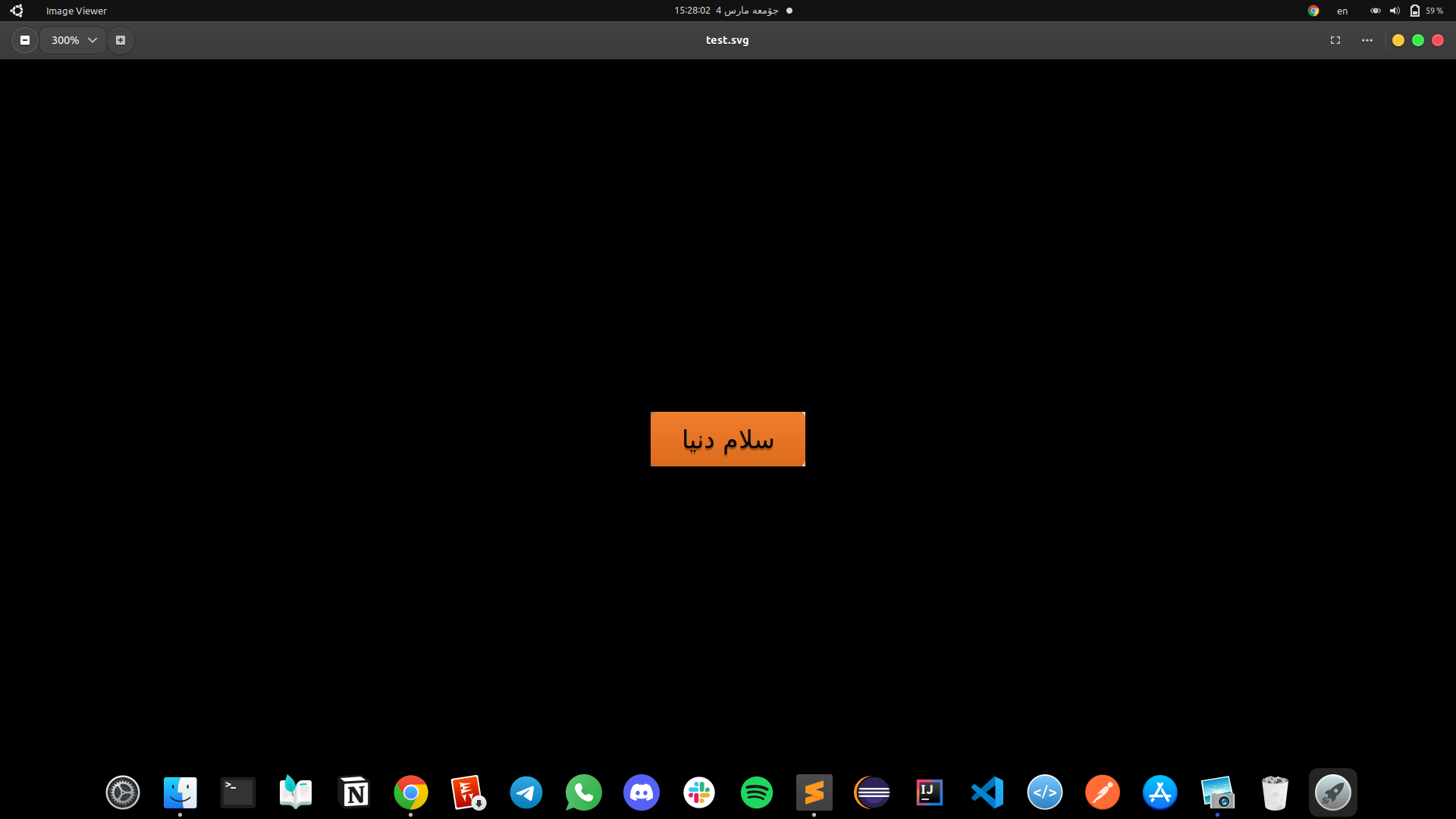
Task: Open the battery 59% status indicator
Action: (1426, 11)
